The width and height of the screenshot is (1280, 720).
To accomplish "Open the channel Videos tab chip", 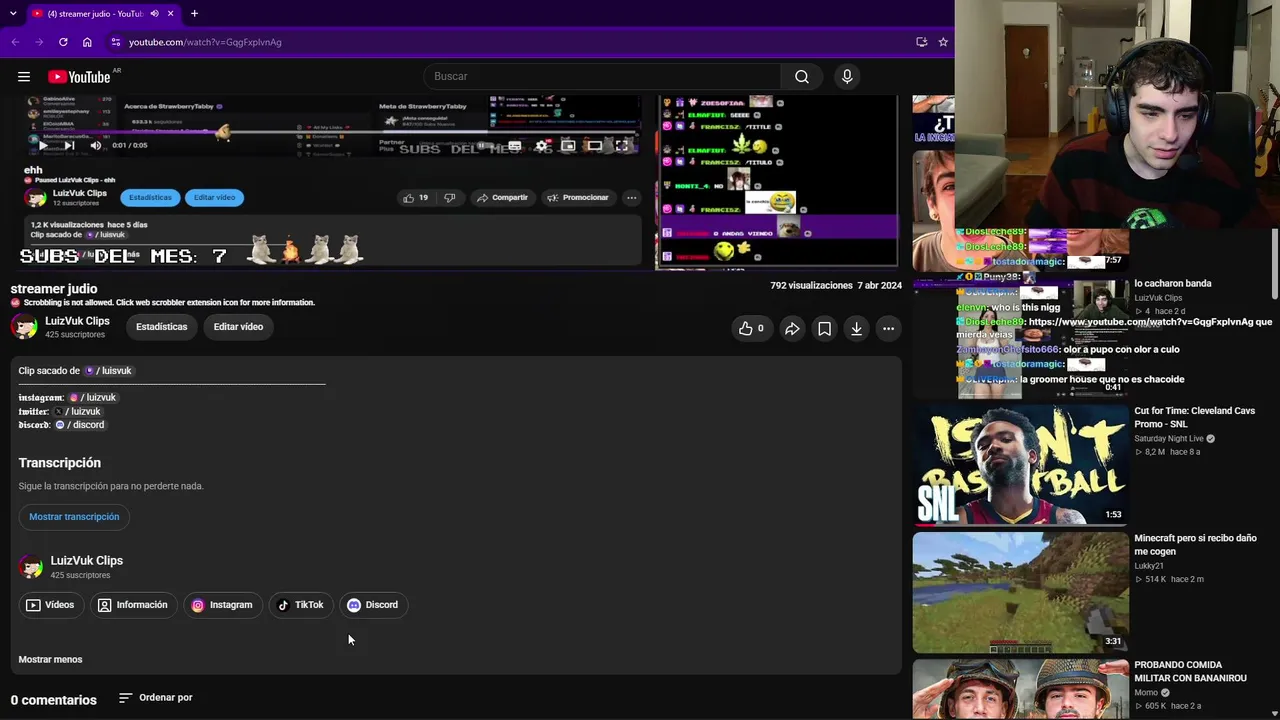I will click(x=50, y=605).
